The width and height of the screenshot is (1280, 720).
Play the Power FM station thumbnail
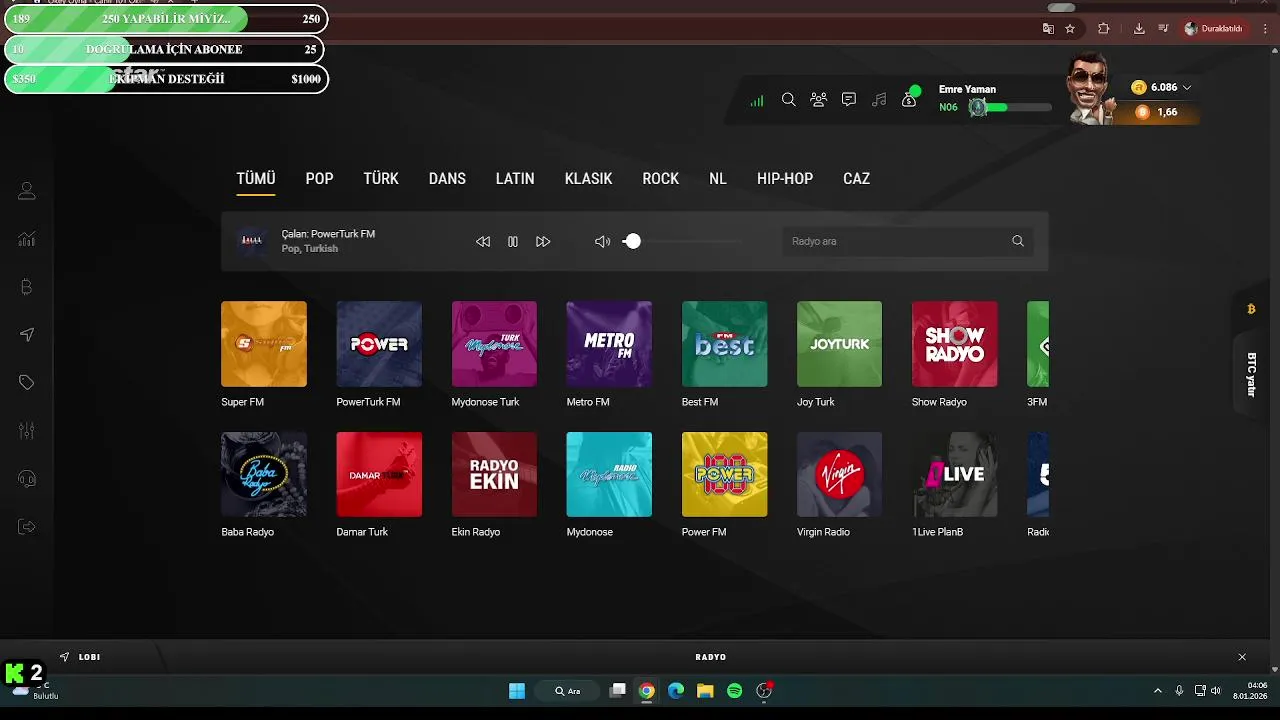[725, 474]
